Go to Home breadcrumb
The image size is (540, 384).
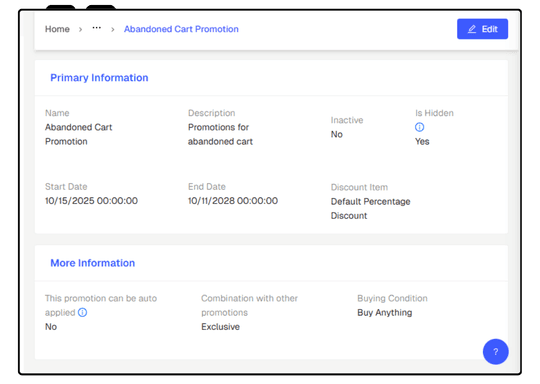[57, 29]
